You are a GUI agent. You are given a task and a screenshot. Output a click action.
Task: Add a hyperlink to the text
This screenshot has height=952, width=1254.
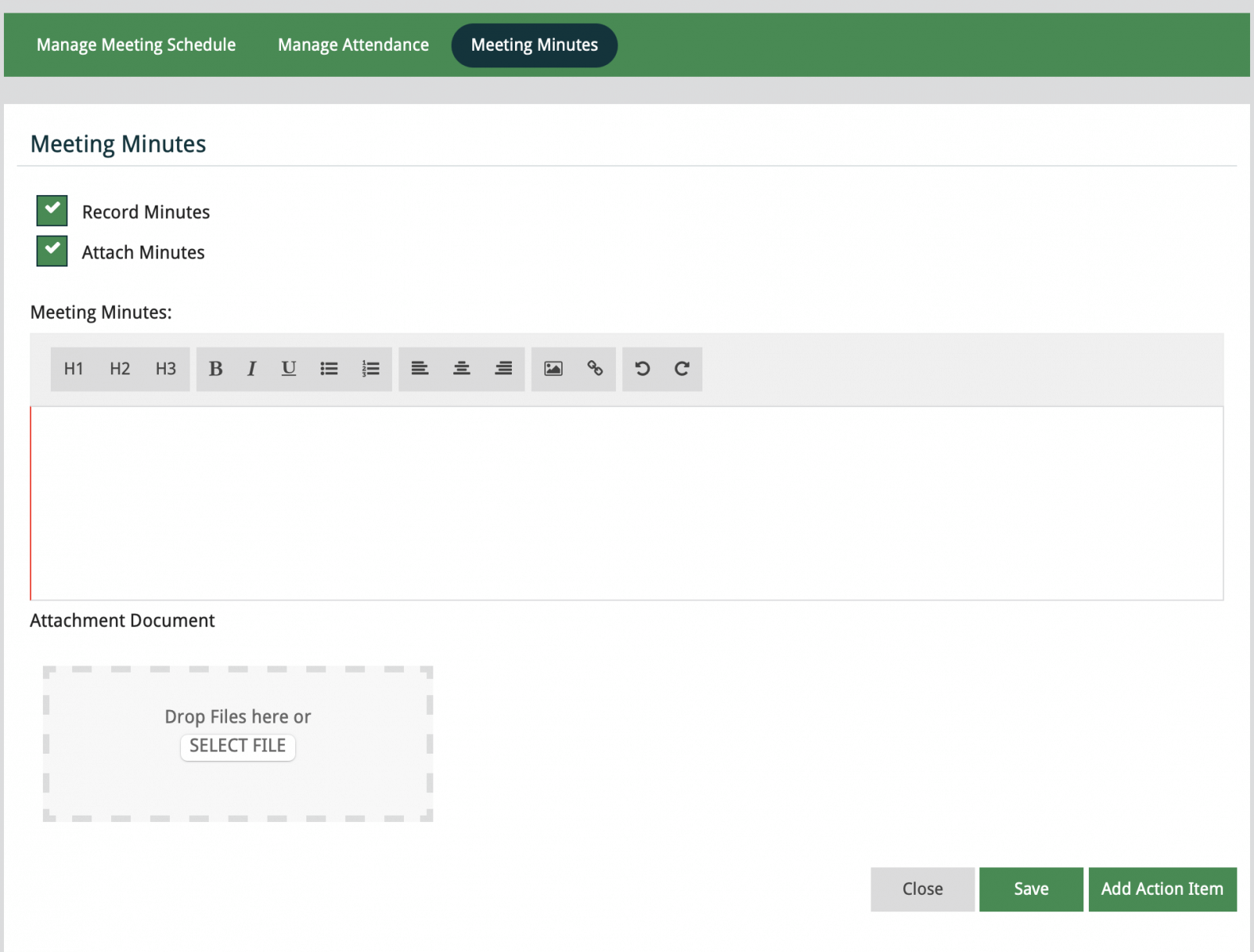[595, 369]
